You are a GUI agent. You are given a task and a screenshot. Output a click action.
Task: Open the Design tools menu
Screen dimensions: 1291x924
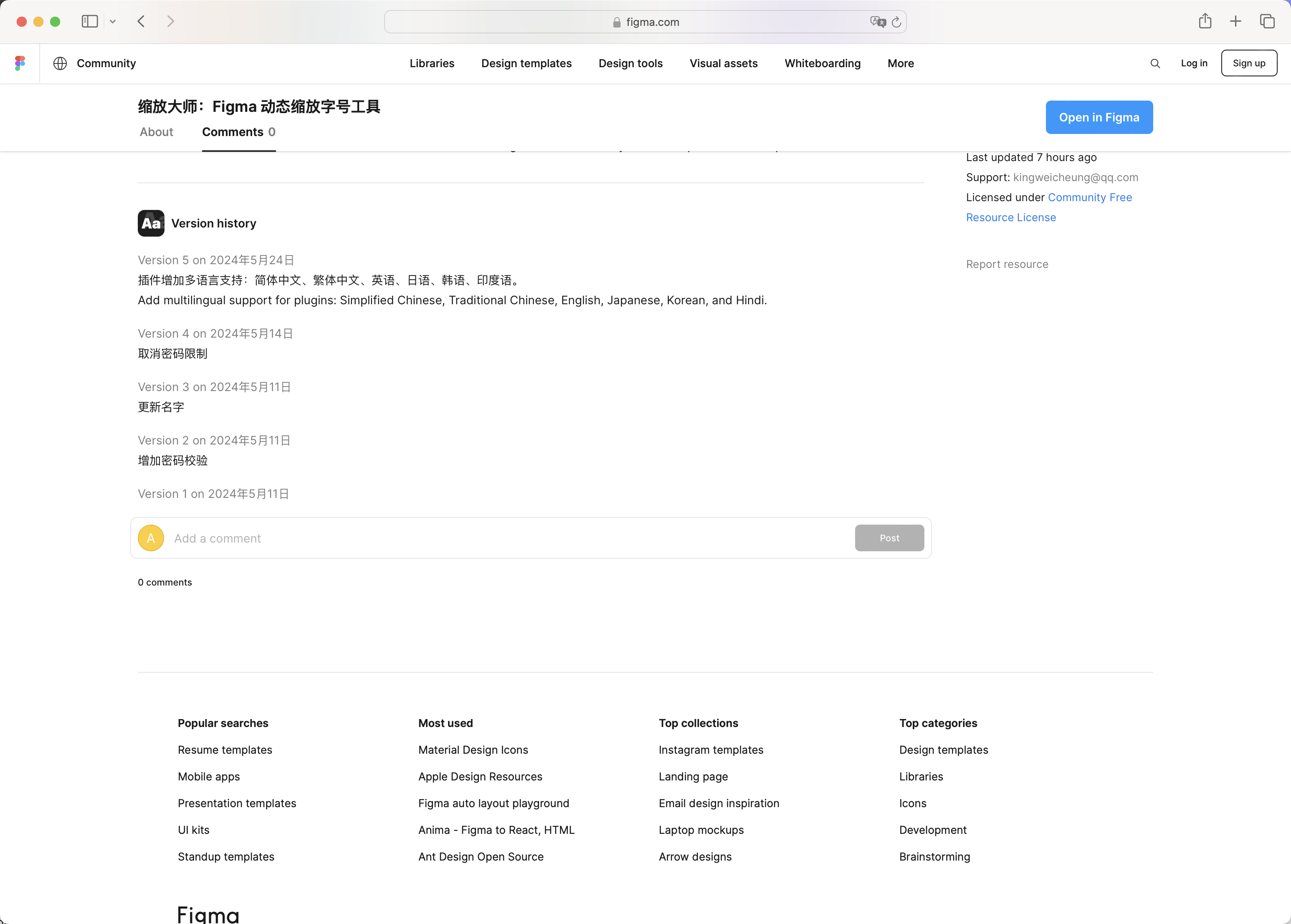click(631, 63)
